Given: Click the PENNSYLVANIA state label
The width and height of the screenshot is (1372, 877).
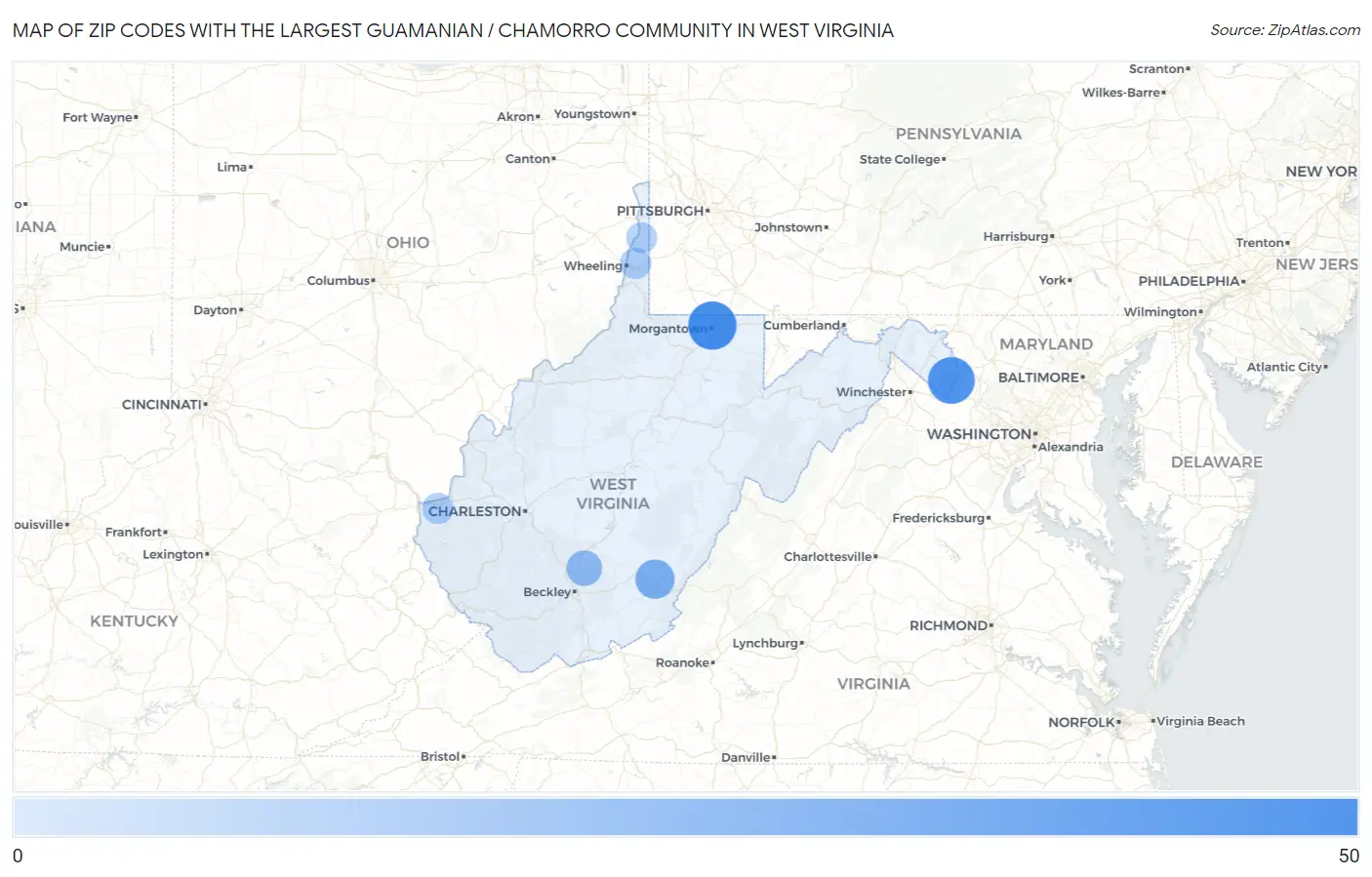Looking at the screenshot, I should (x=958, y=134).
